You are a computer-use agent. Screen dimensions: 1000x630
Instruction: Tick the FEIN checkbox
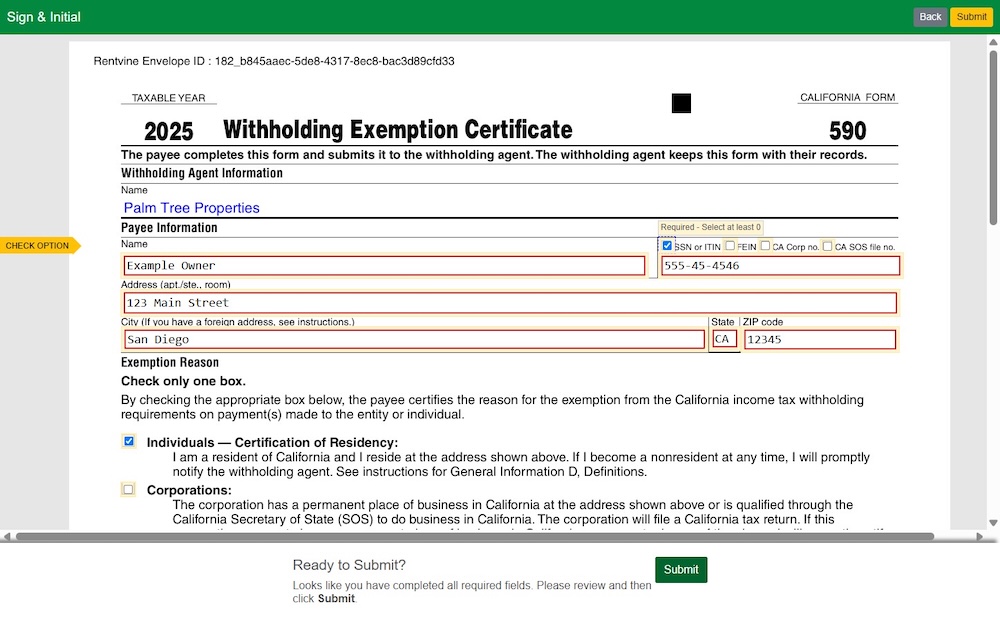730,245
